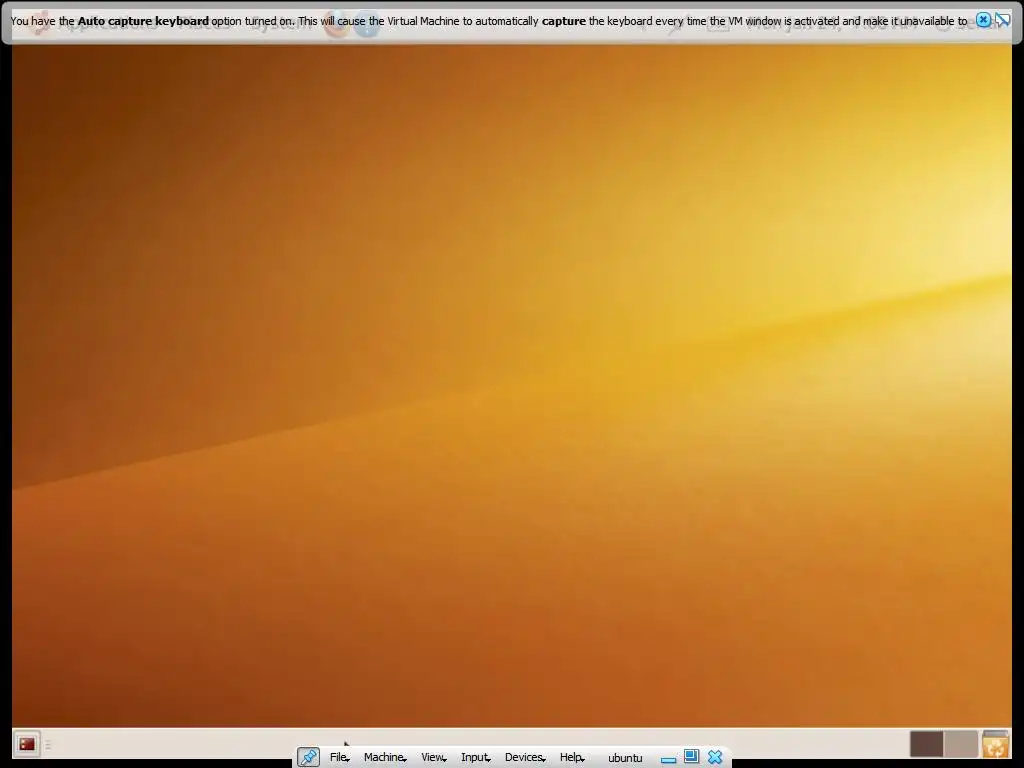Open the Machine menu
This screenshot has height=768, width=1024.
385,757
